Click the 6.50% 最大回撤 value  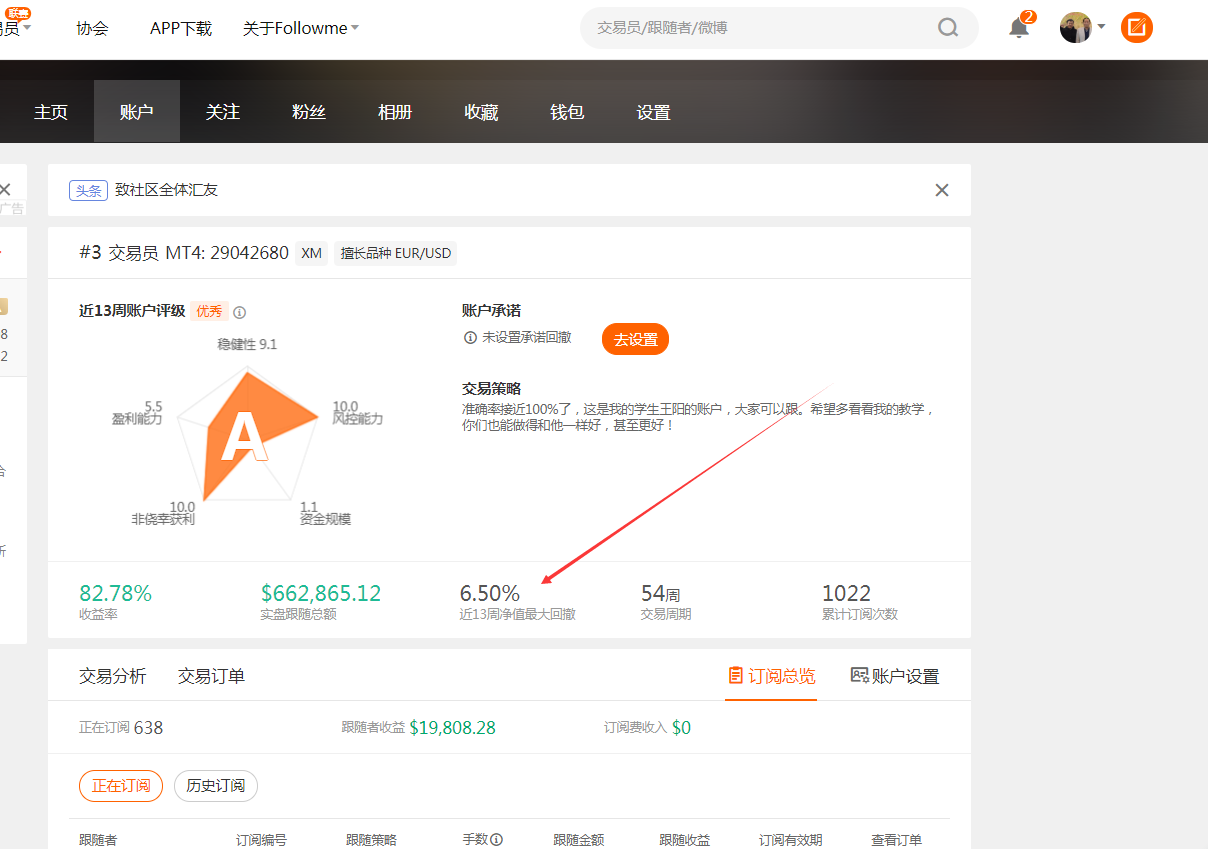[490, 593]
